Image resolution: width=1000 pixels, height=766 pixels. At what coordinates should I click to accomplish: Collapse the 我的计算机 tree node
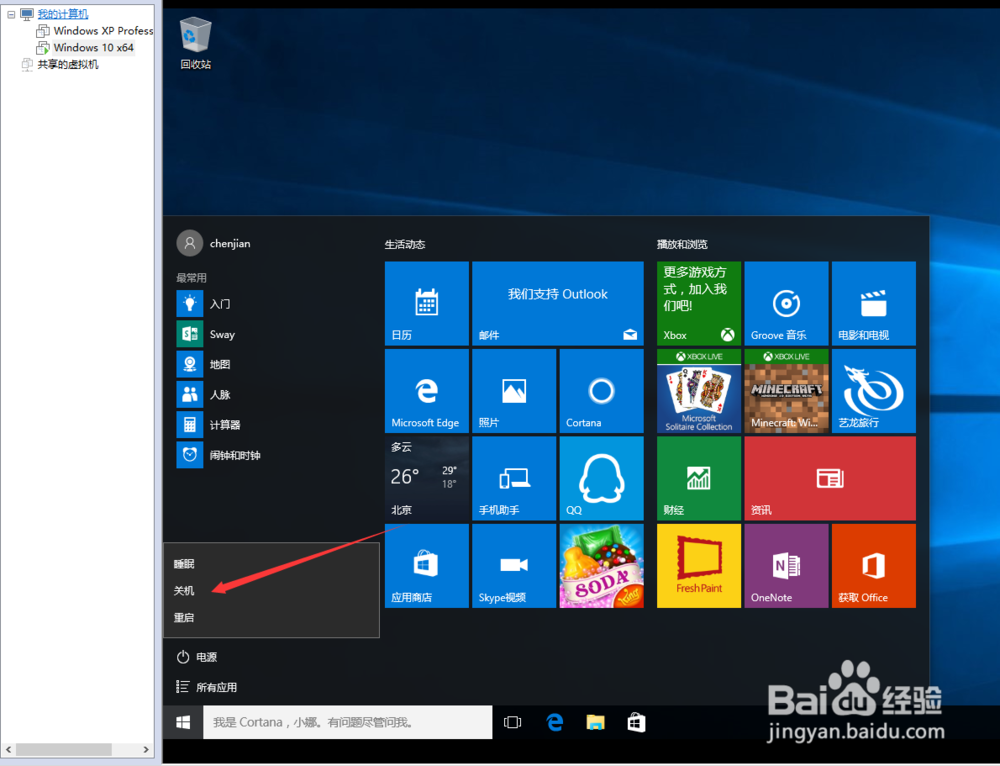pyautogui.click(x=11, y=14)
